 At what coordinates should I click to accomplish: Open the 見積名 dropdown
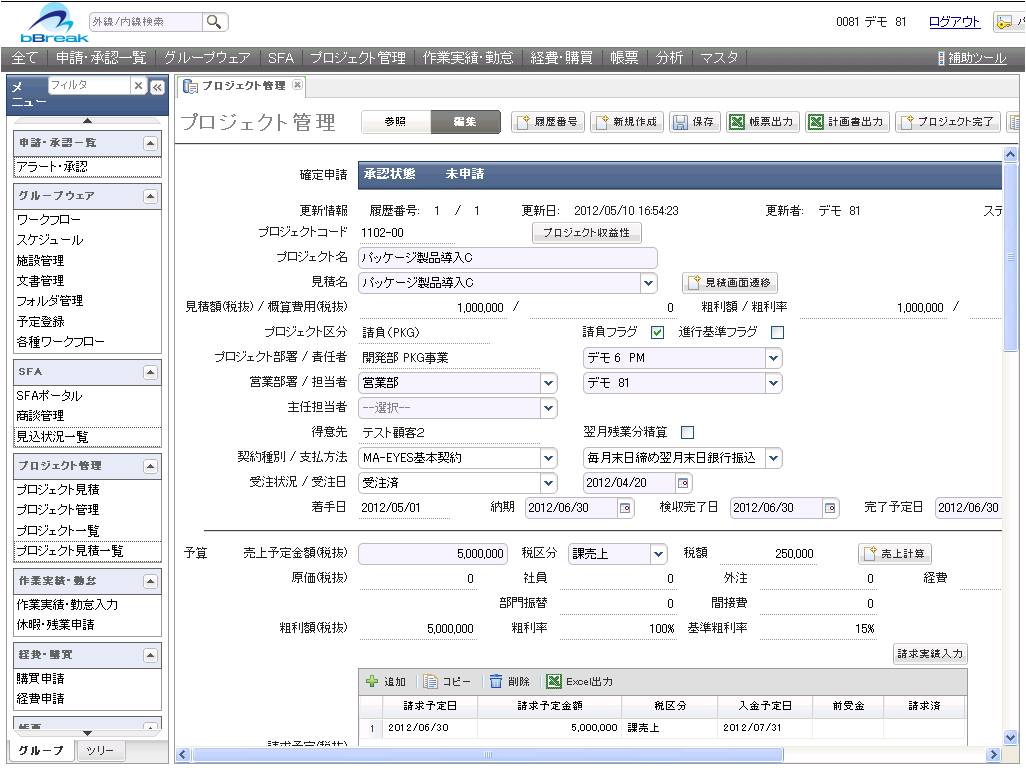(x=649, y=283)
